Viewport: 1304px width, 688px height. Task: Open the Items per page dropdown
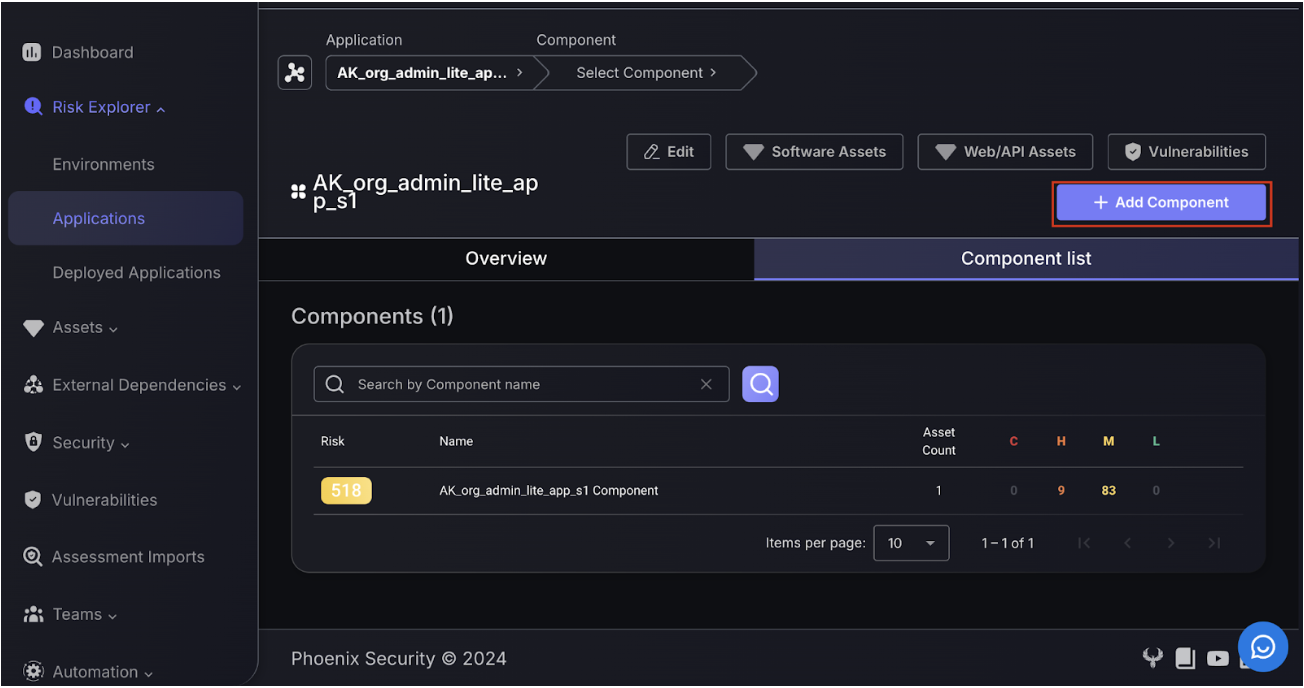(911, 543)
